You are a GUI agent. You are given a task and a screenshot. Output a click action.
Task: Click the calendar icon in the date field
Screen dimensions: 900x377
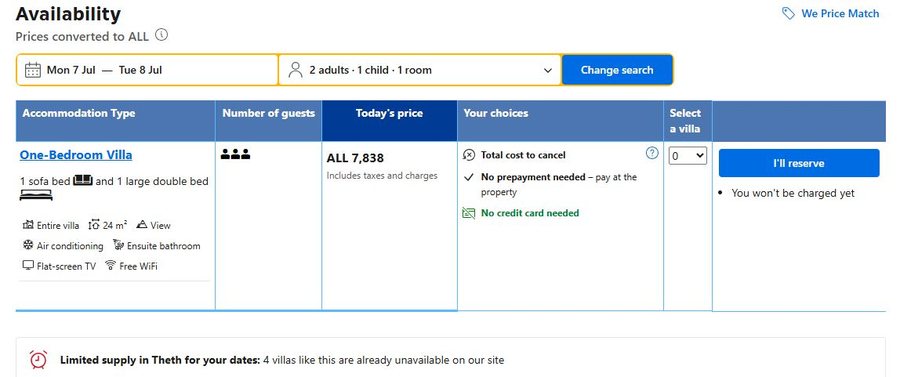(33, 70)
